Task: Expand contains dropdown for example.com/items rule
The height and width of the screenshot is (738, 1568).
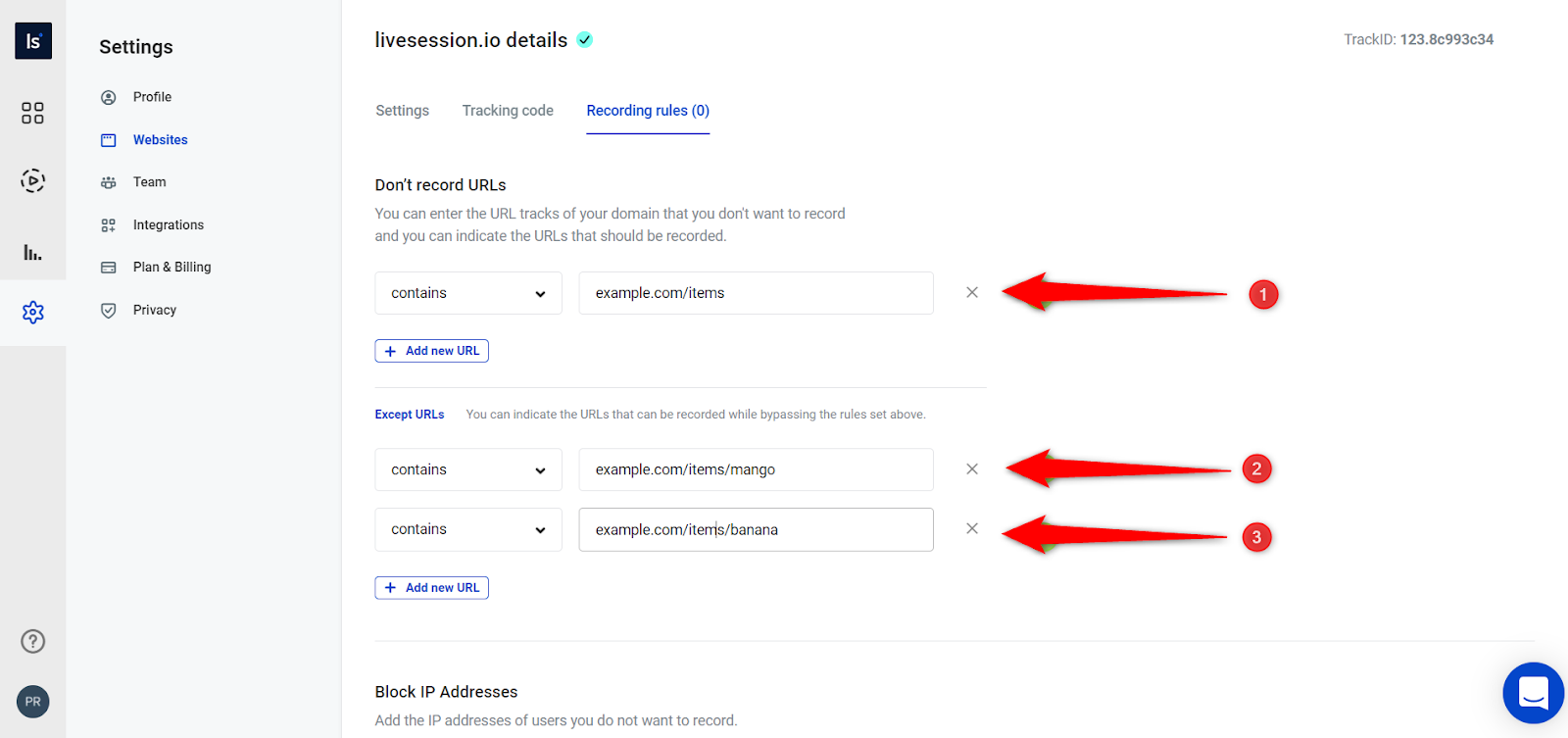Action: click(467, 293)
